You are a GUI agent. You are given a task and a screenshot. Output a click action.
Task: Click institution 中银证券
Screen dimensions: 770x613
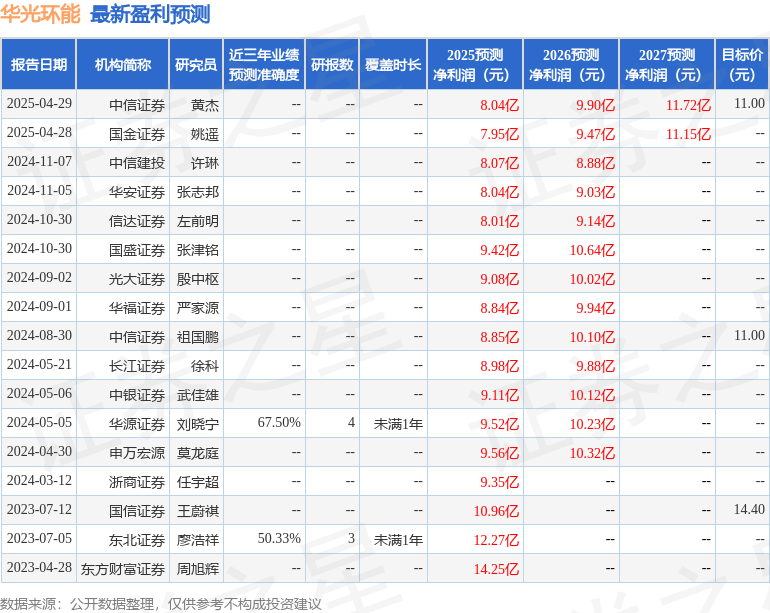click(x=137, y=395)
